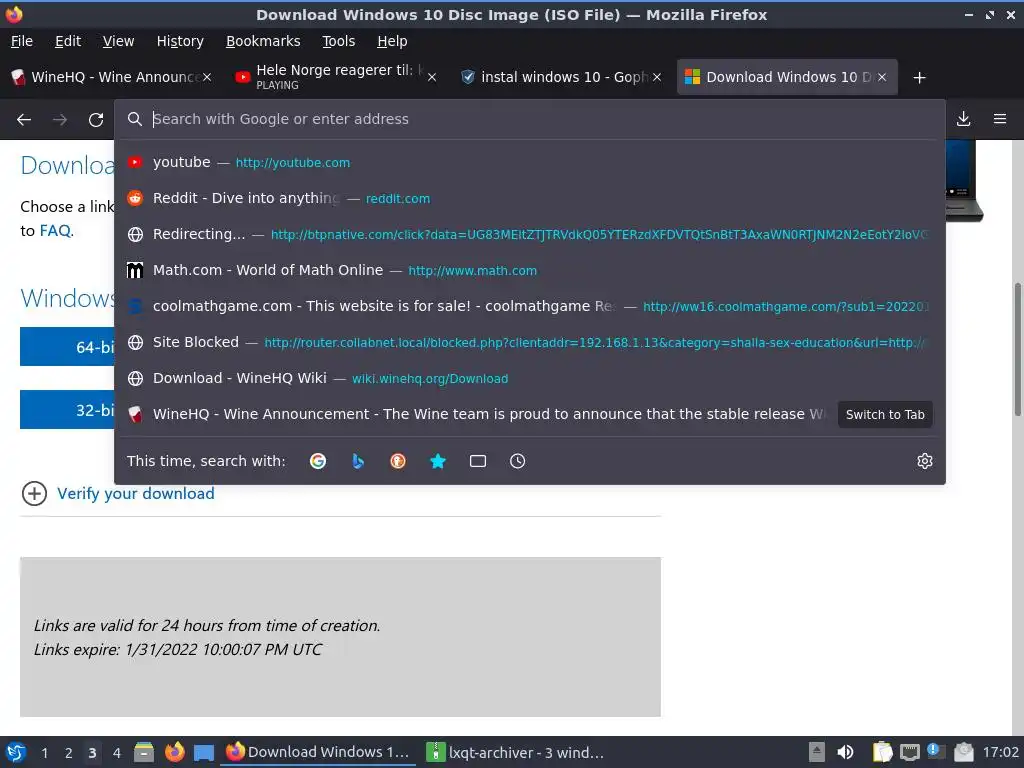Image resolution: width=1024 pixels, height=768 pixels.
Task: Click Download Windows taskbar entry
Action: [x=319, y=752]
